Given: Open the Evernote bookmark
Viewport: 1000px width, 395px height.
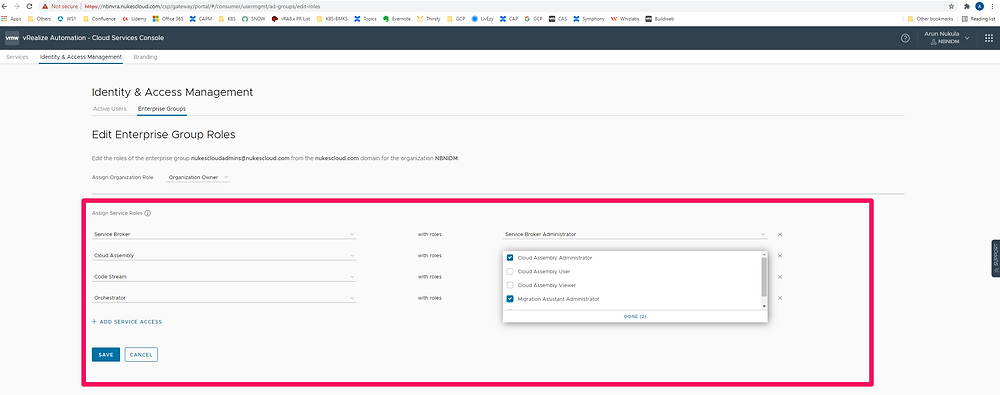Looking at the screenshot, I should pyautogui.click(x=397, y=19).
